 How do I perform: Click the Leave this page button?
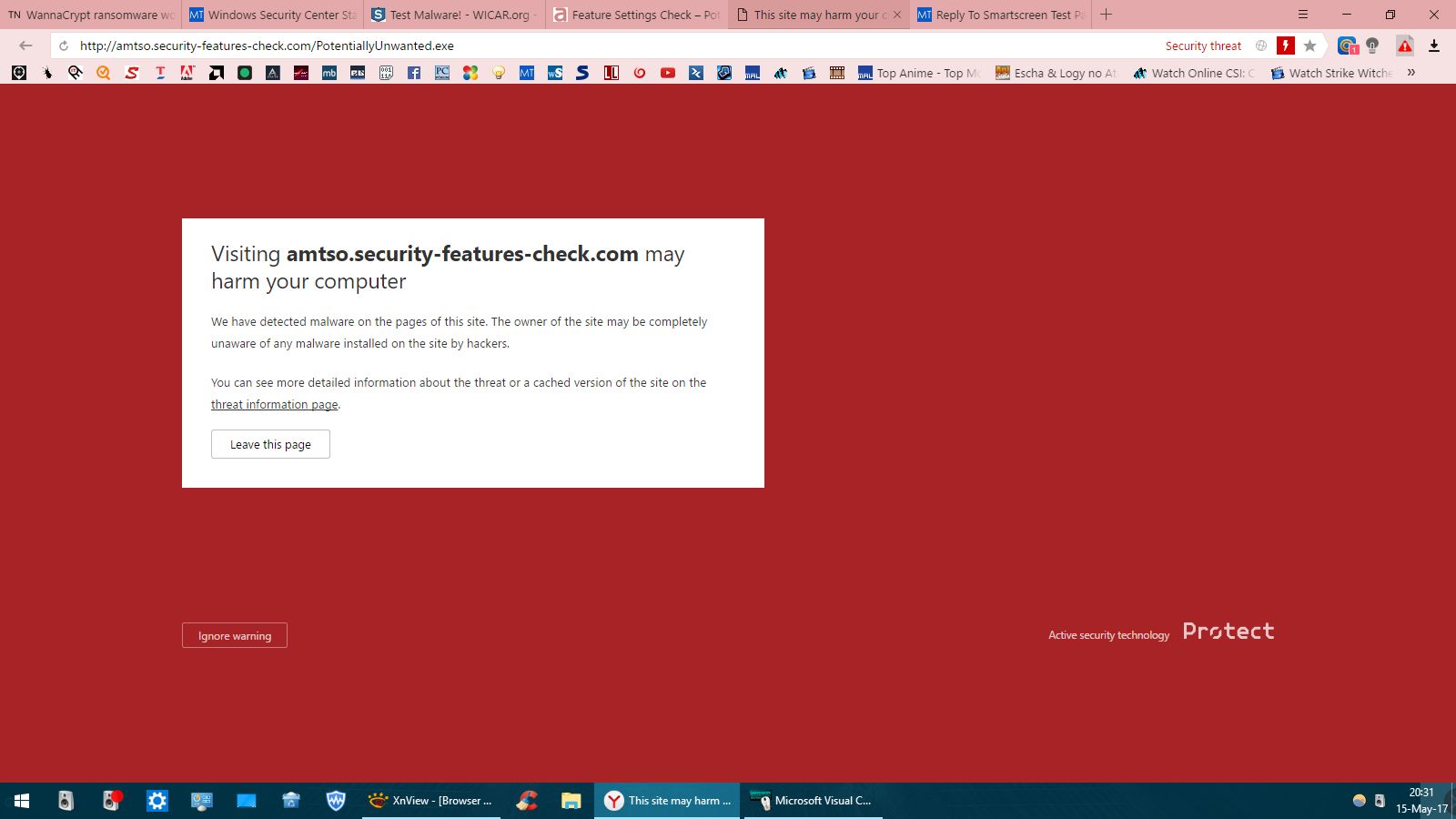[270, 444]
